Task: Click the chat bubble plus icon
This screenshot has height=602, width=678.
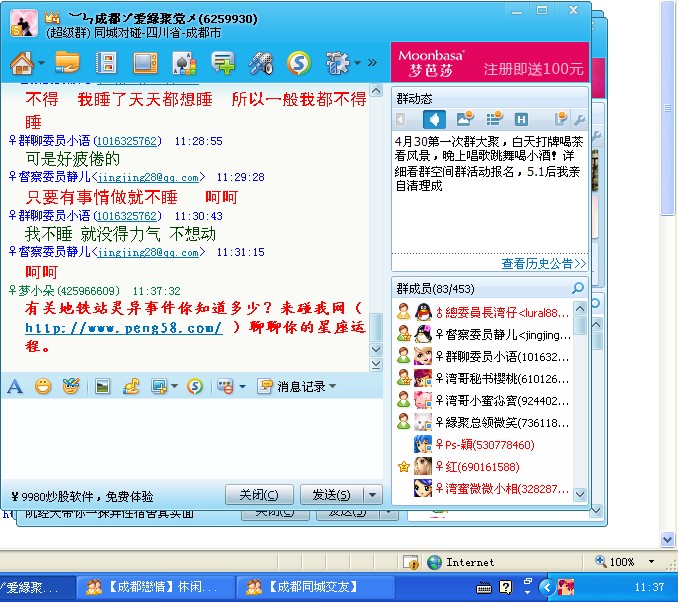Action: coord(223,63)
